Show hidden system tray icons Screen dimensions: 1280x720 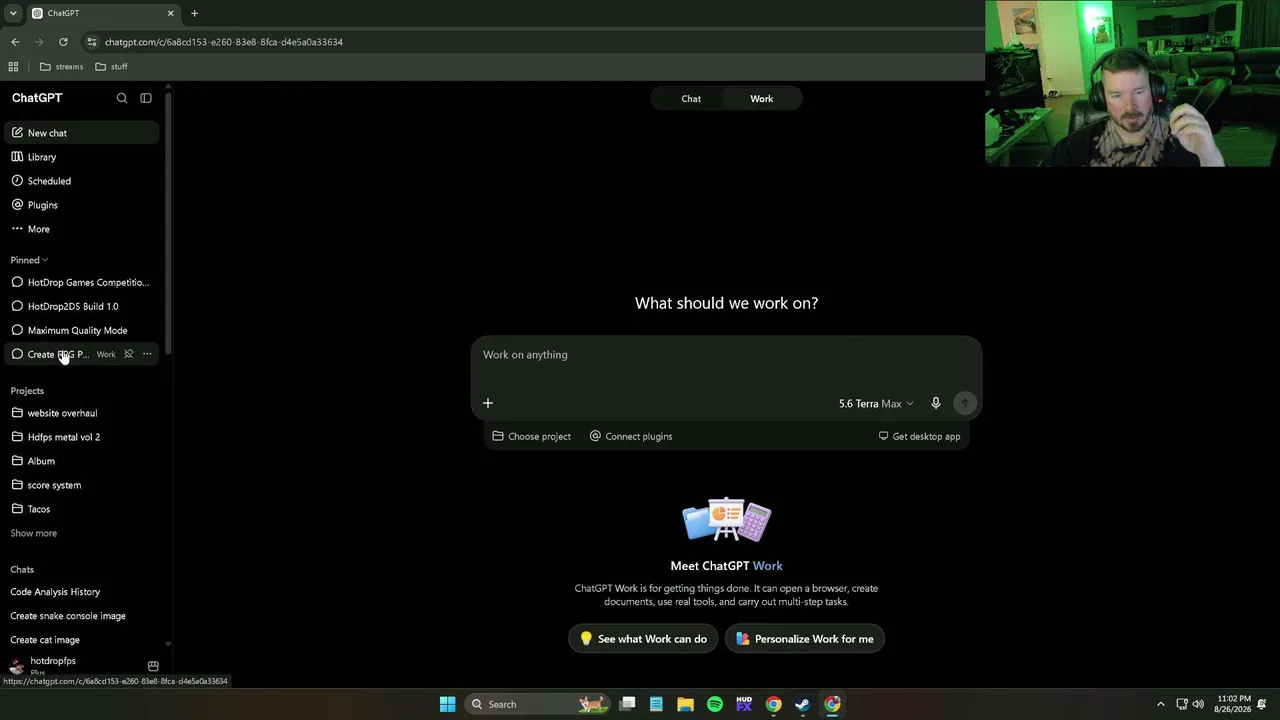tap(1161, 704)
